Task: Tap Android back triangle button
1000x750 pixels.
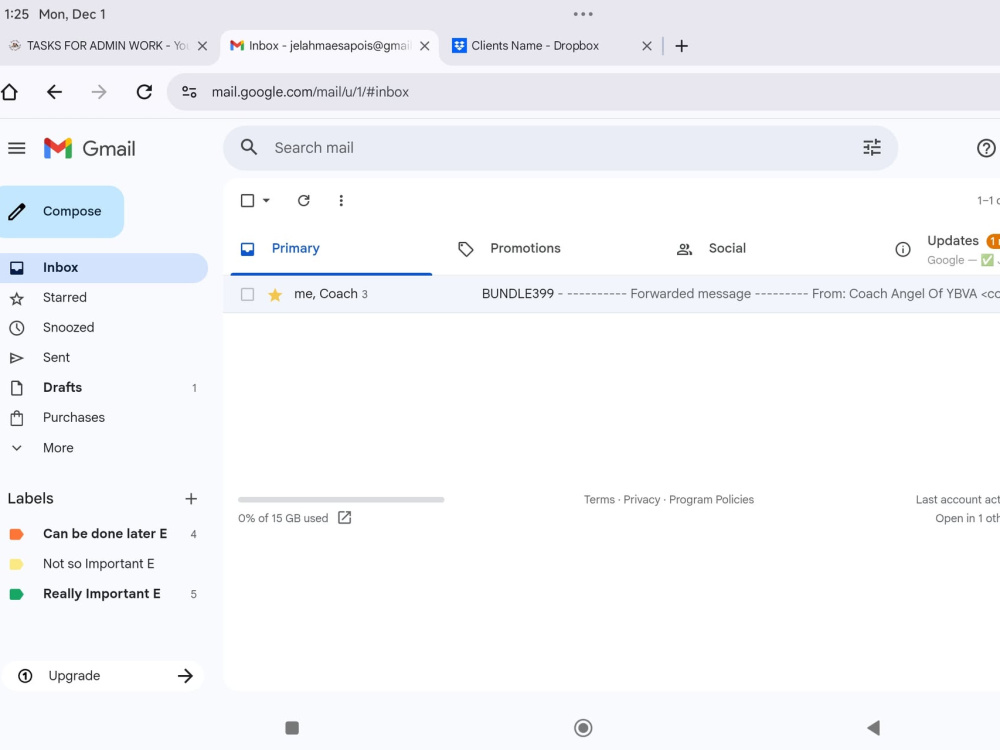Action: point(874,728)
